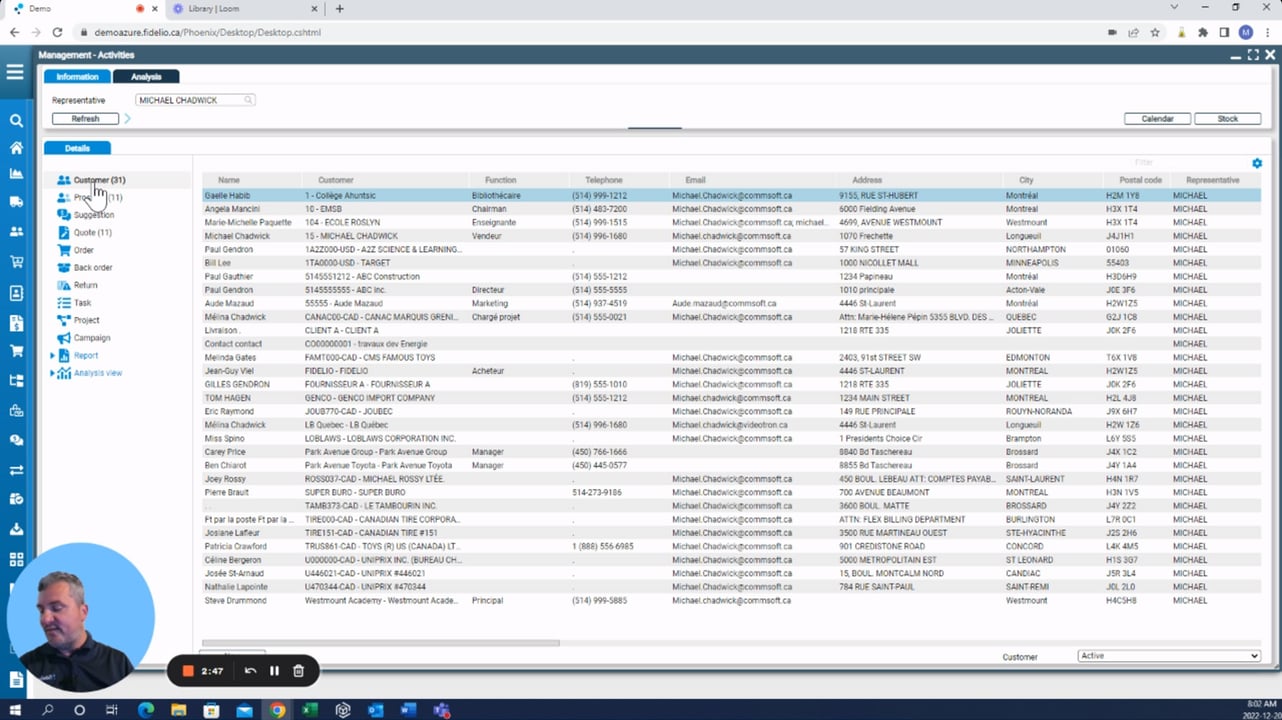Image resolution: width=1282 pixels, height=720 pixels.
Task: Select Return in the details tree
Action: coord(85,285)
